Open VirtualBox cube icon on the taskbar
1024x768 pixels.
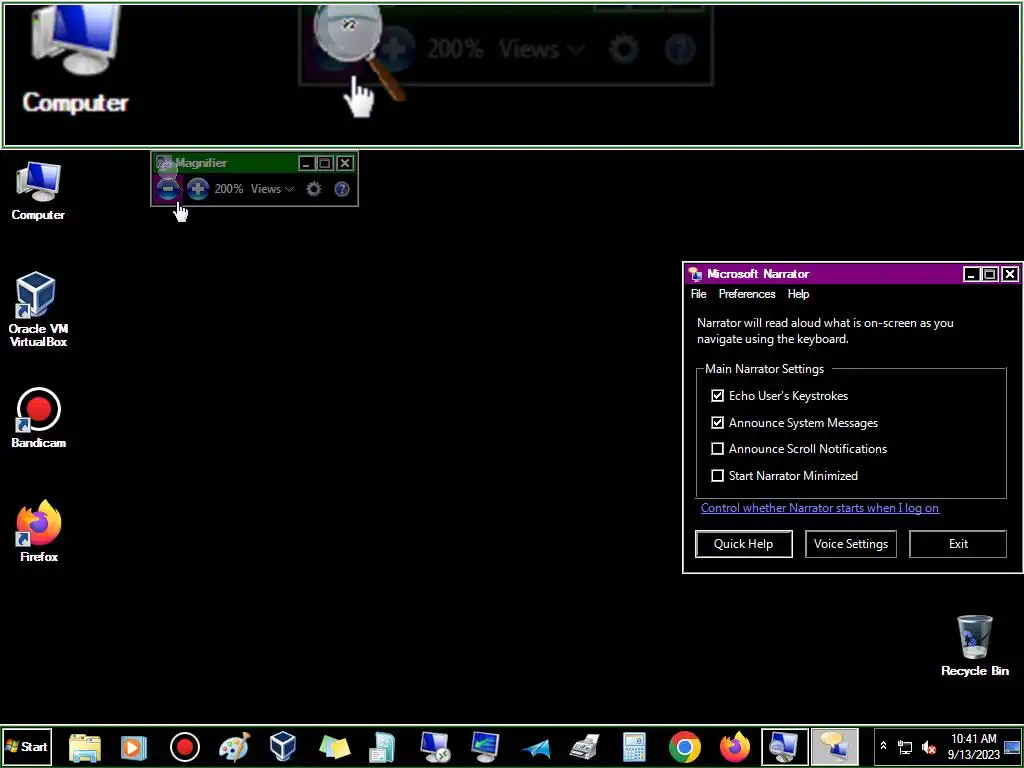point(283,747)
